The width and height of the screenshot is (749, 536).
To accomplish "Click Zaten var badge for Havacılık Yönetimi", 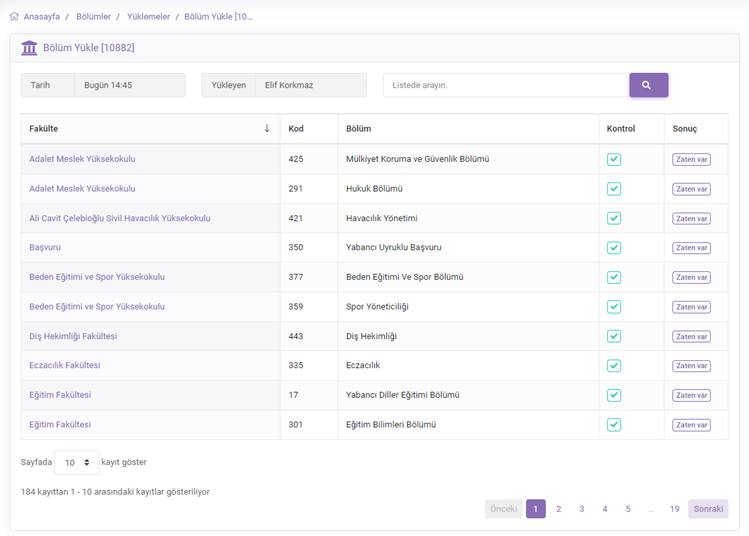I will tap(691, 218).
